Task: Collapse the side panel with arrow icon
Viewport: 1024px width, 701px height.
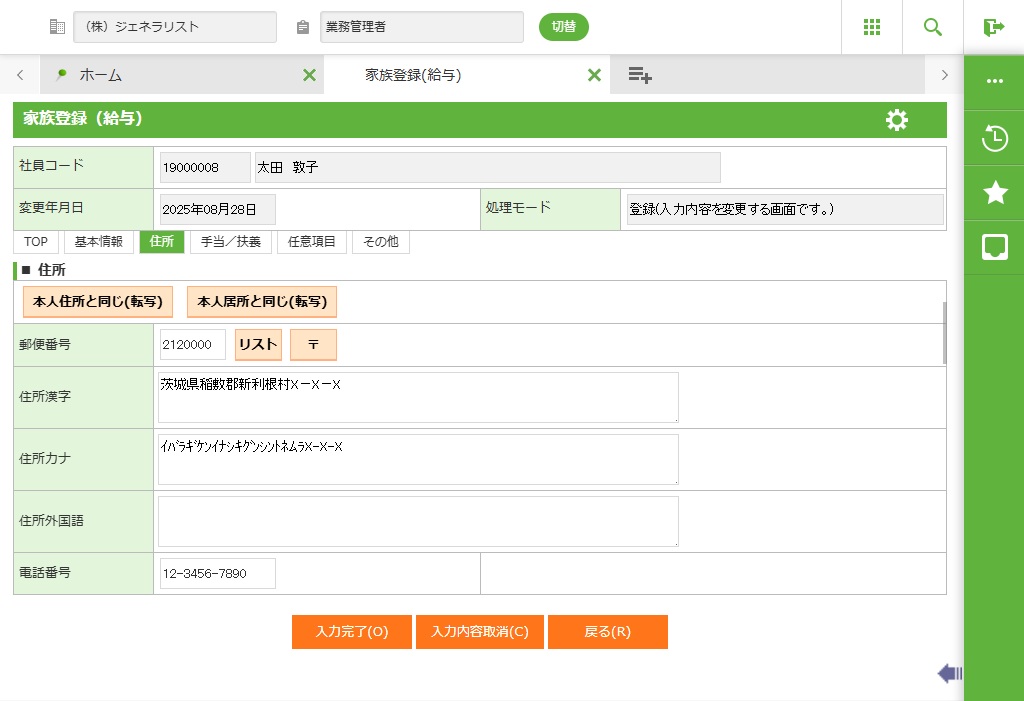Action: (949, 674)
